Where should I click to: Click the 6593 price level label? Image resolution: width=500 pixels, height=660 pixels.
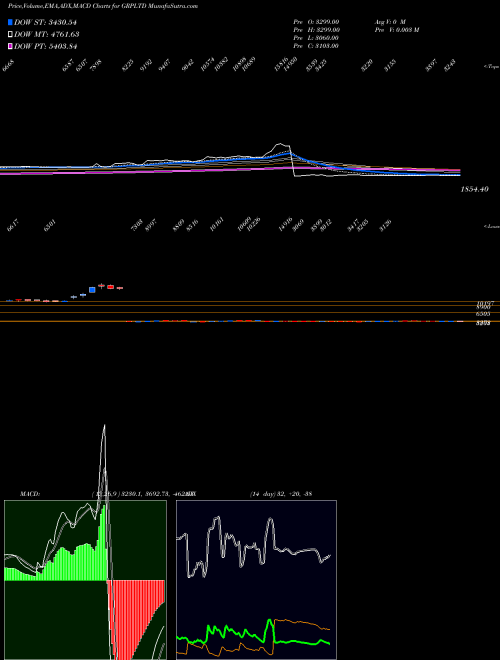tap(485, 313)
